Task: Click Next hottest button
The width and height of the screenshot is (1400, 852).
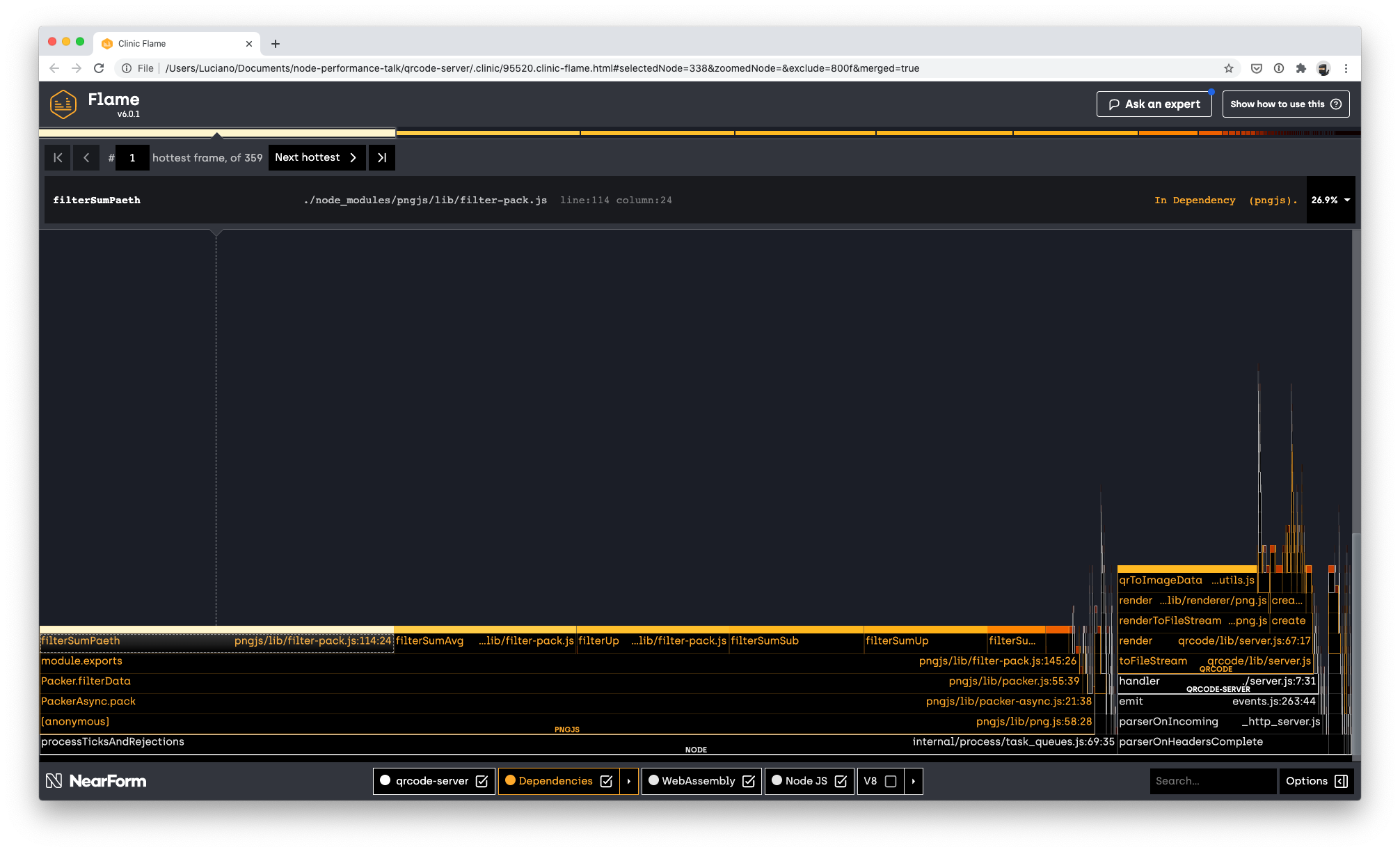Action: (x=317, y=158)
